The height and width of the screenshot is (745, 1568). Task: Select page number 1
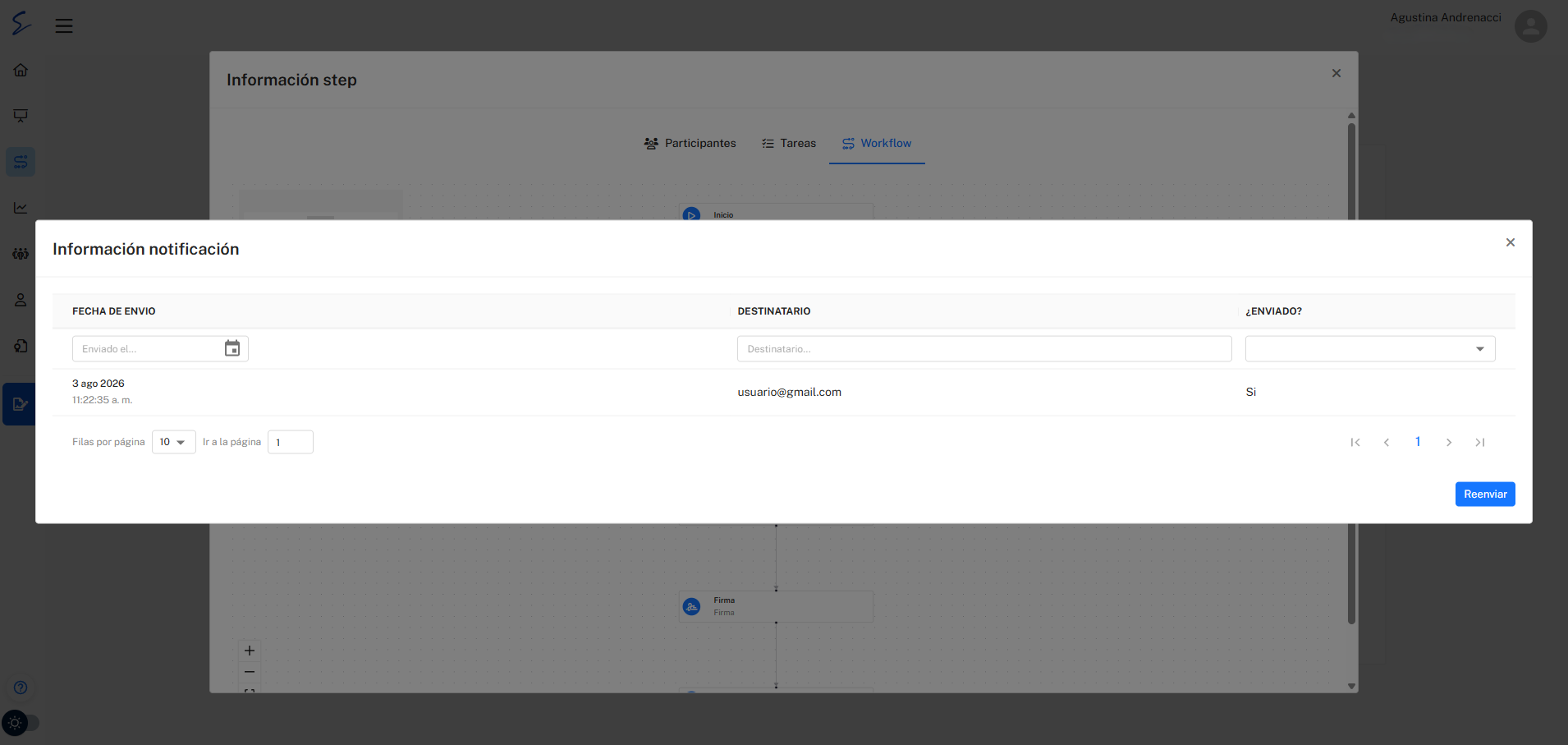[1418, 442]
